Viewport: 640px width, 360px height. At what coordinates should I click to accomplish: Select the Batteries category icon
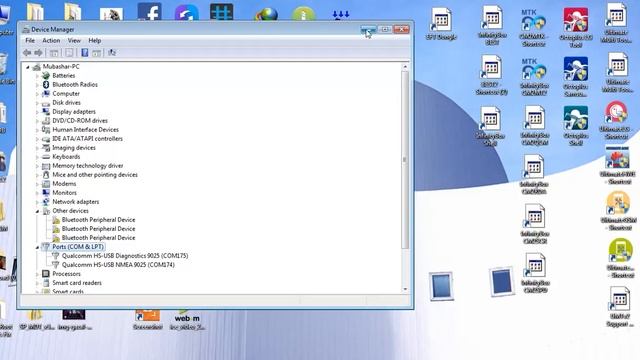coord(46,76)
